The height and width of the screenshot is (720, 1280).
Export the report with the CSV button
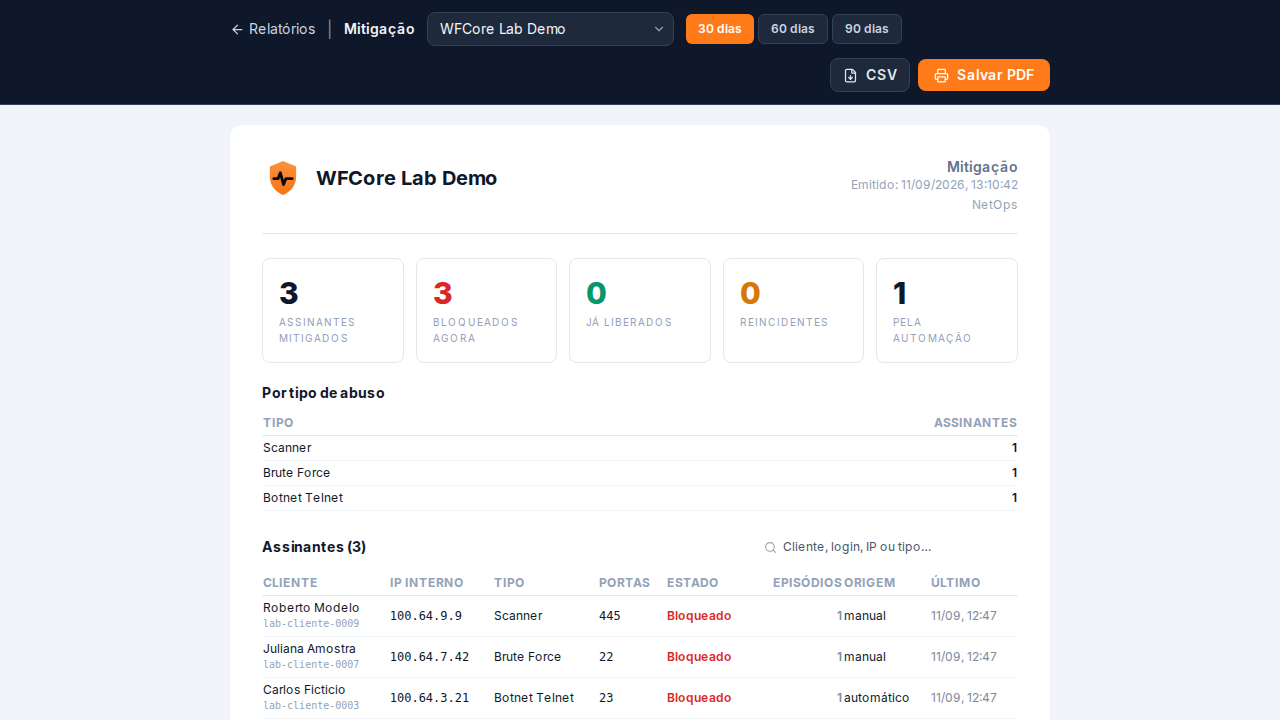click(870, 75)
